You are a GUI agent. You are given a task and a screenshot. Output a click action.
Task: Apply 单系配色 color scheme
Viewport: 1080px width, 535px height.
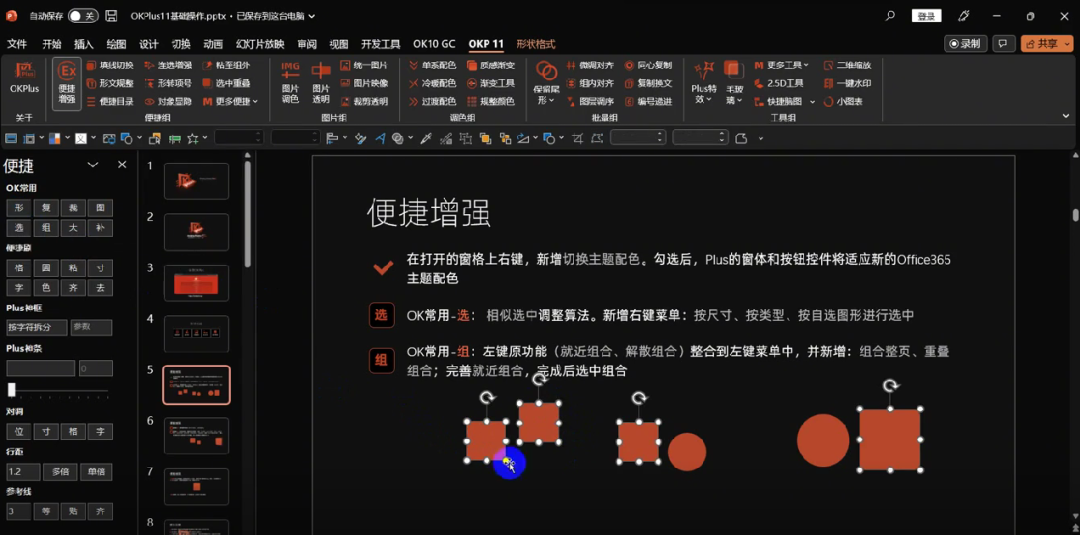point(433,65)
